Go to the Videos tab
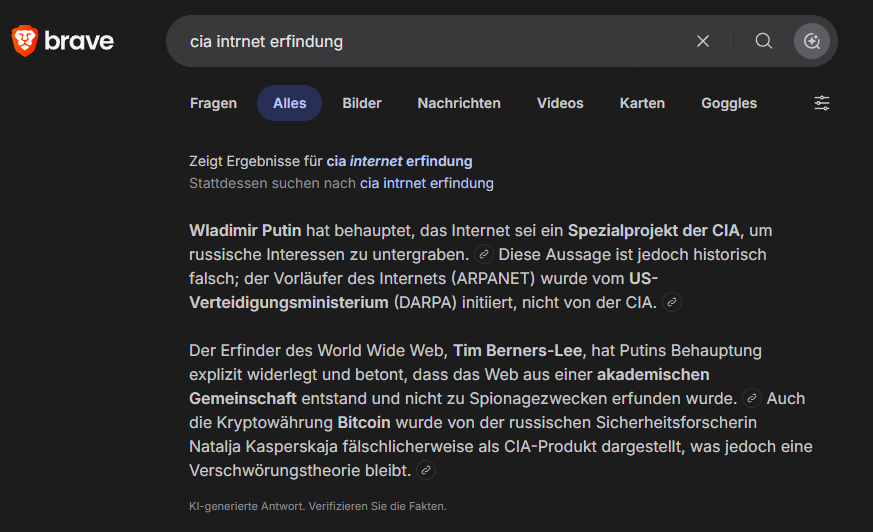 [x=560, y=103]
